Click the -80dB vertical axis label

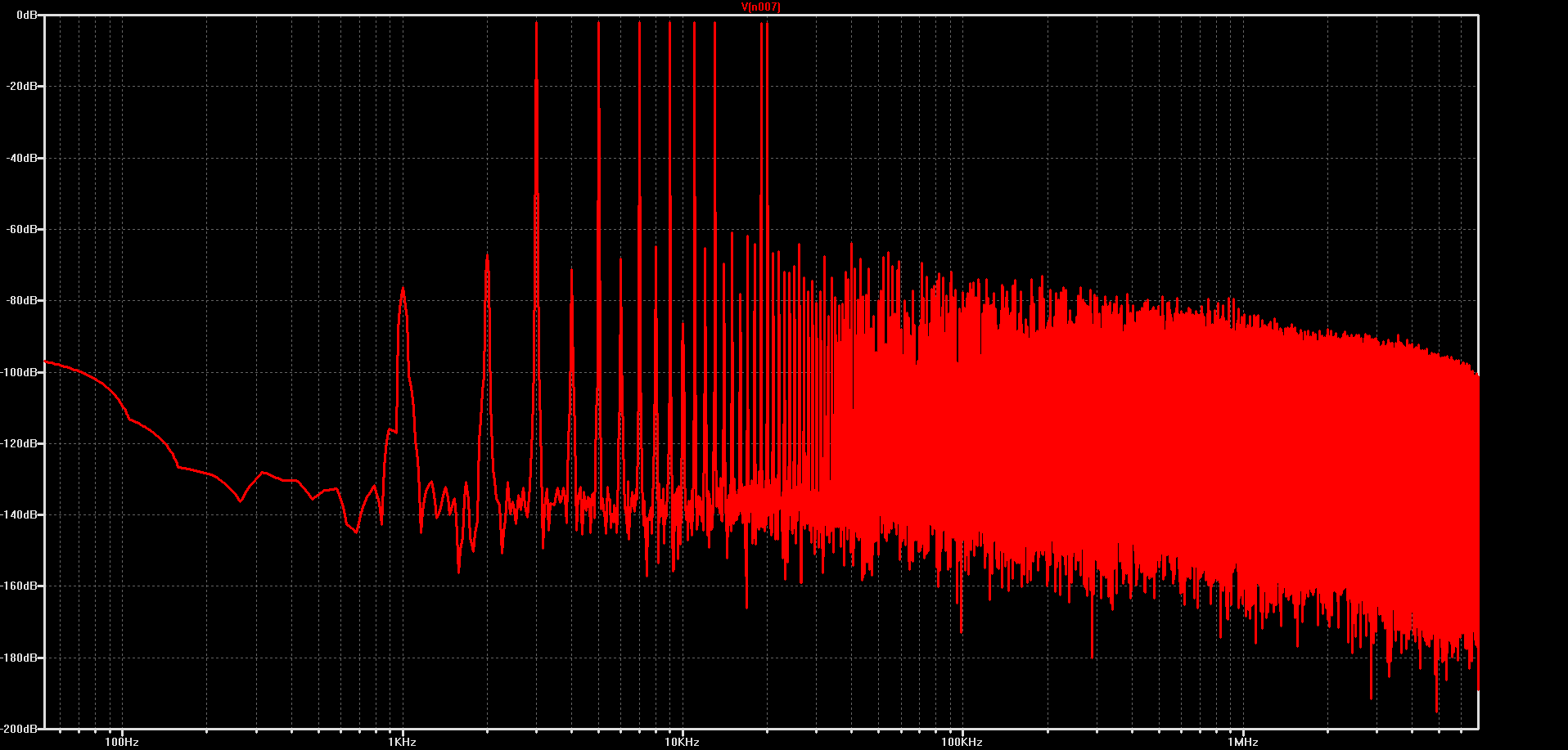point(23,300)
